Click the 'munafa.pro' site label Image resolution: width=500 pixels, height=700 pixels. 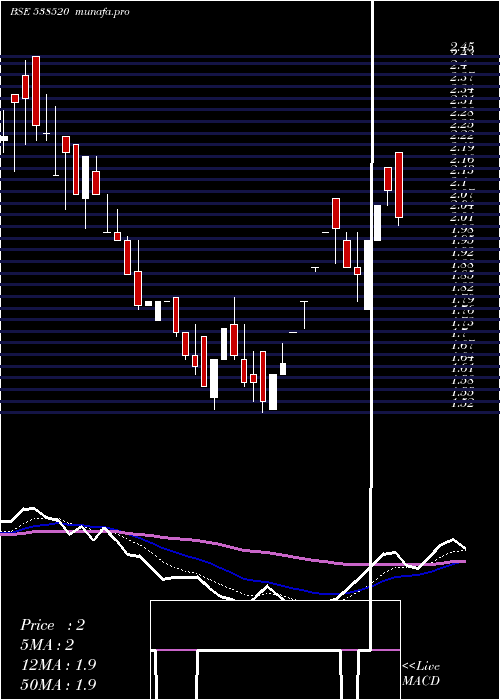tap(103, 12)
